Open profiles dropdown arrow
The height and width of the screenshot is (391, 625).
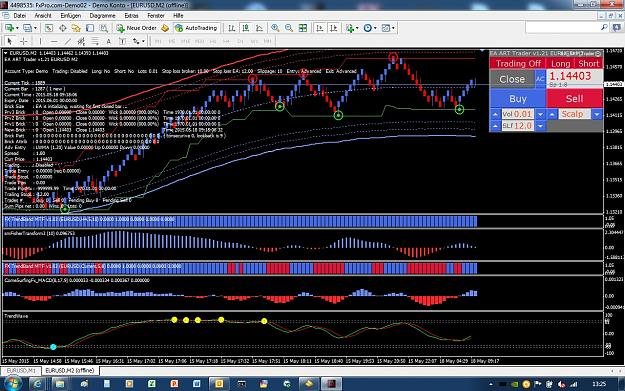pyautogui.click(x=35, y=28)
